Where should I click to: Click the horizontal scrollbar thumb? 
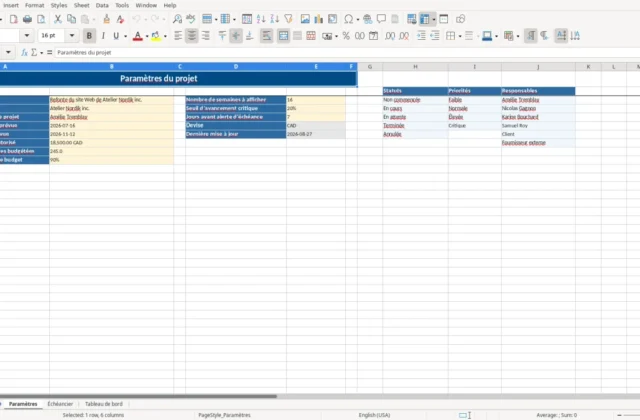tap(138, 396)
